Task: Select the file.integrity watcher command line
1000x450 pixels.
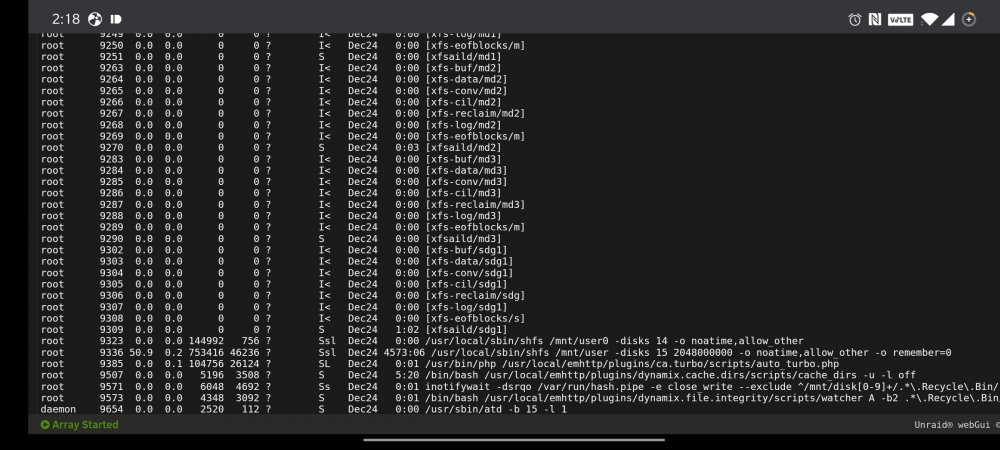Action: [712, 398]
